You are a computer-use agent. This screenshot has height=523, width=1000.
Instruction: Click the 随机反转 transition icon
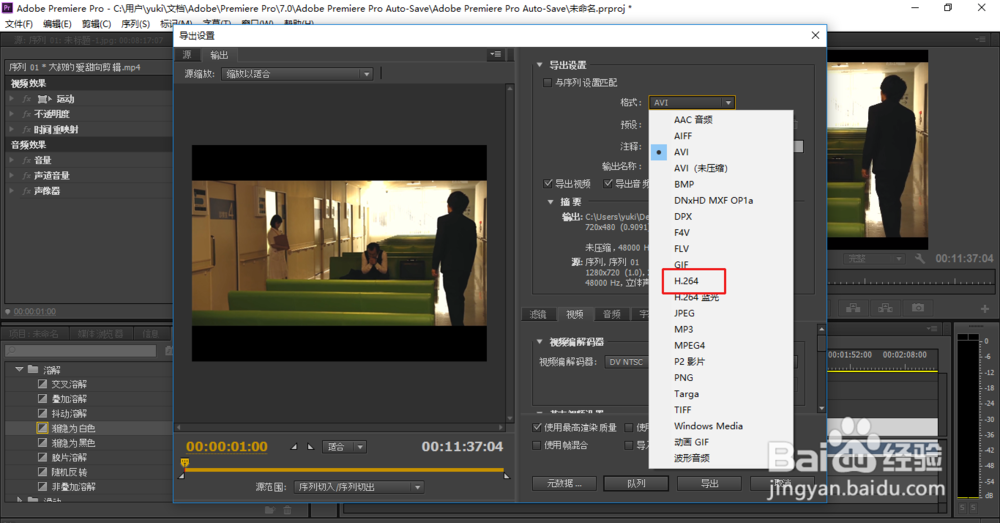pyautogui.click(x=42, y=472)
